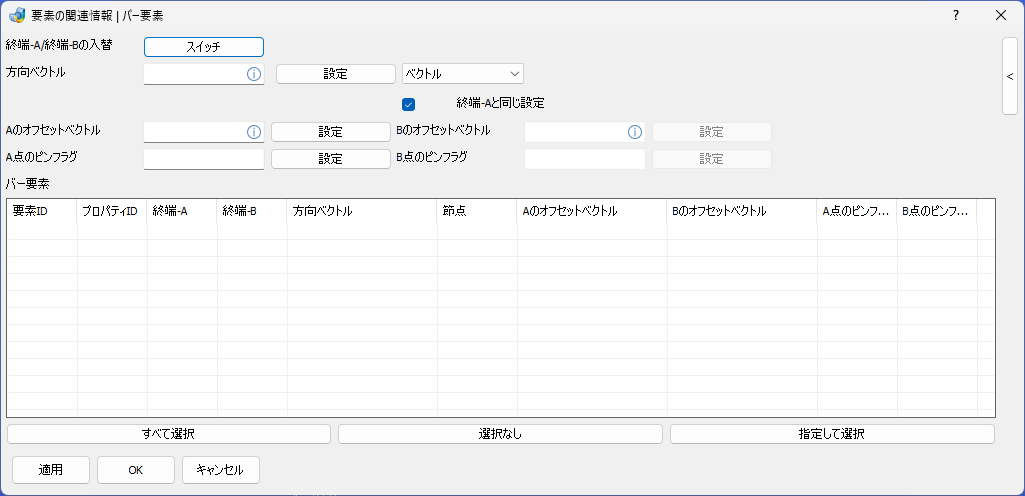
Task: Click A点のピンフラグ input field
Action: coord(204,159)
